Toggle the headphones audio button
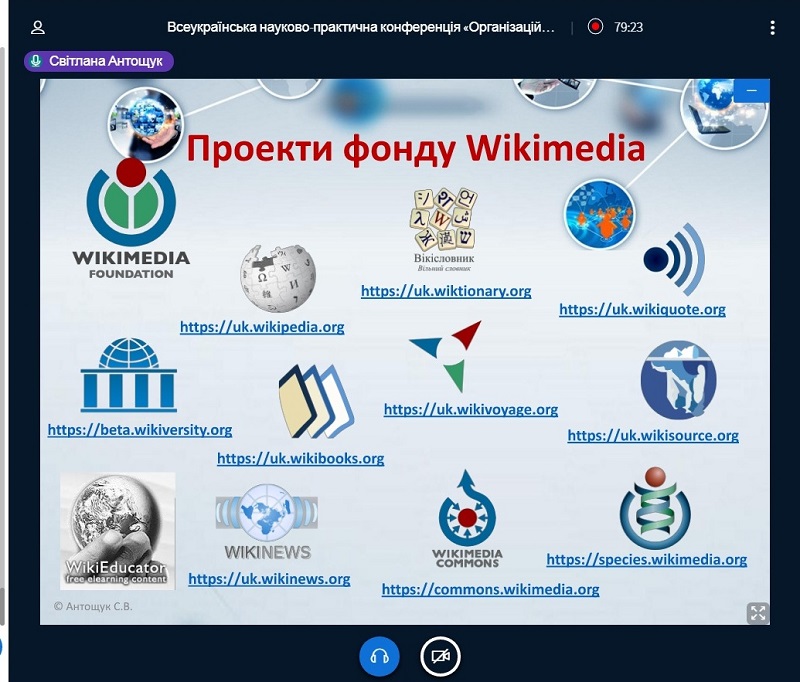800x682 pixels. coord(379,656)
